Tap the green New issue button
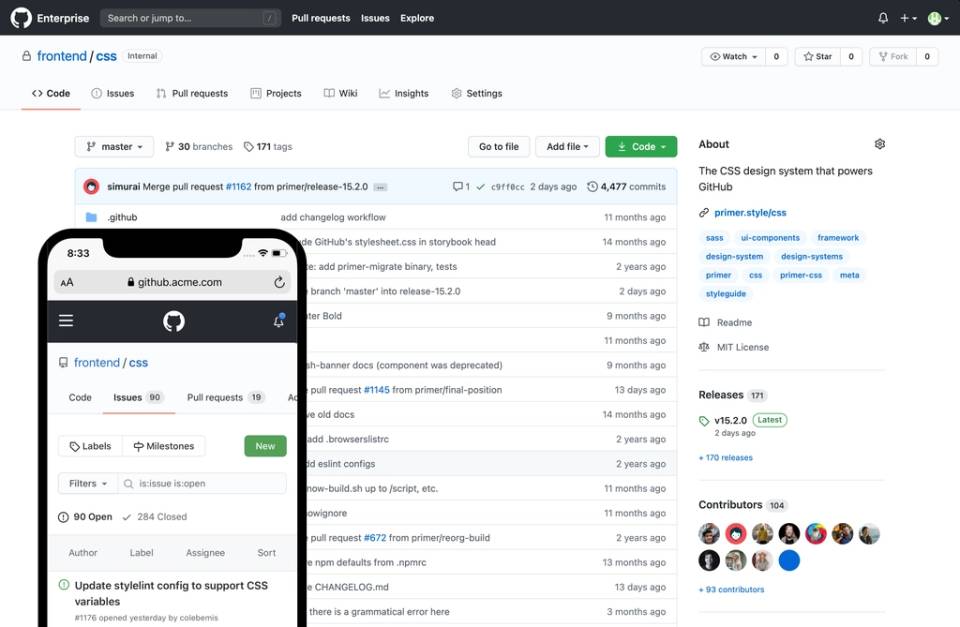The height and width of the screenshot is (627, 960). pos(265,446)
